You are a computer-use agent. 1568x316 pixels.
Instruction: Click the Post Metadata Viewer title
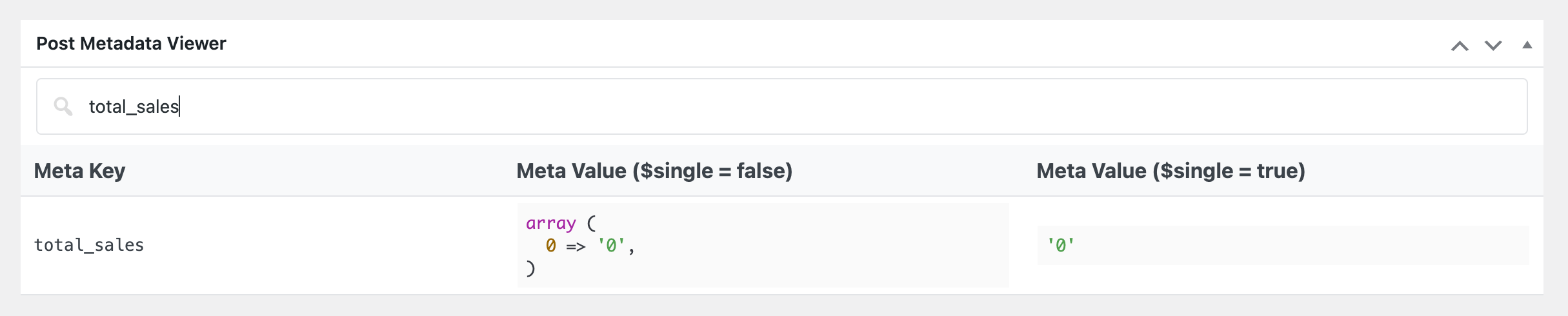tap(131, 43)
